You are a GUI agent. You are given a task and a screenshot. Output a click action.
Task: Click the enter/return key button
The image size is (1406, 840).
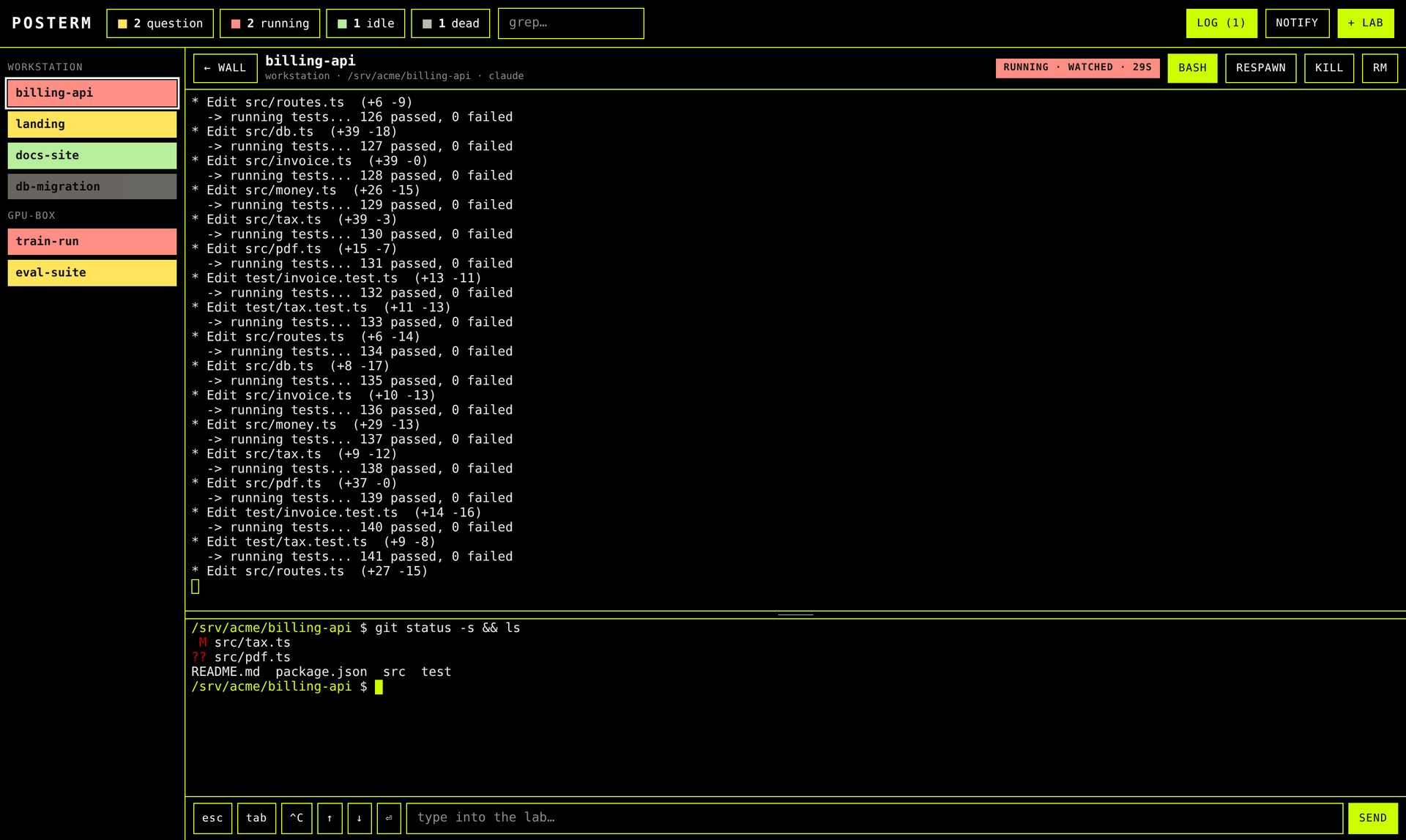click(x=389, y=818)
